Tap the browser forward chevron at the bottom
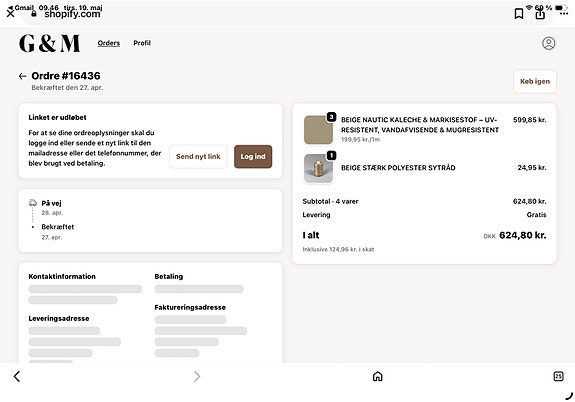 pos(197,376)
